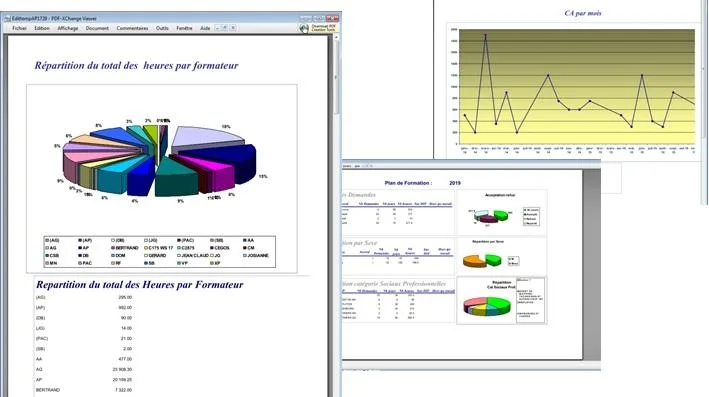This screenshot has height=397, width=709.
Task: Click the value 477.00 in the AA row
Action: point(125,359)
